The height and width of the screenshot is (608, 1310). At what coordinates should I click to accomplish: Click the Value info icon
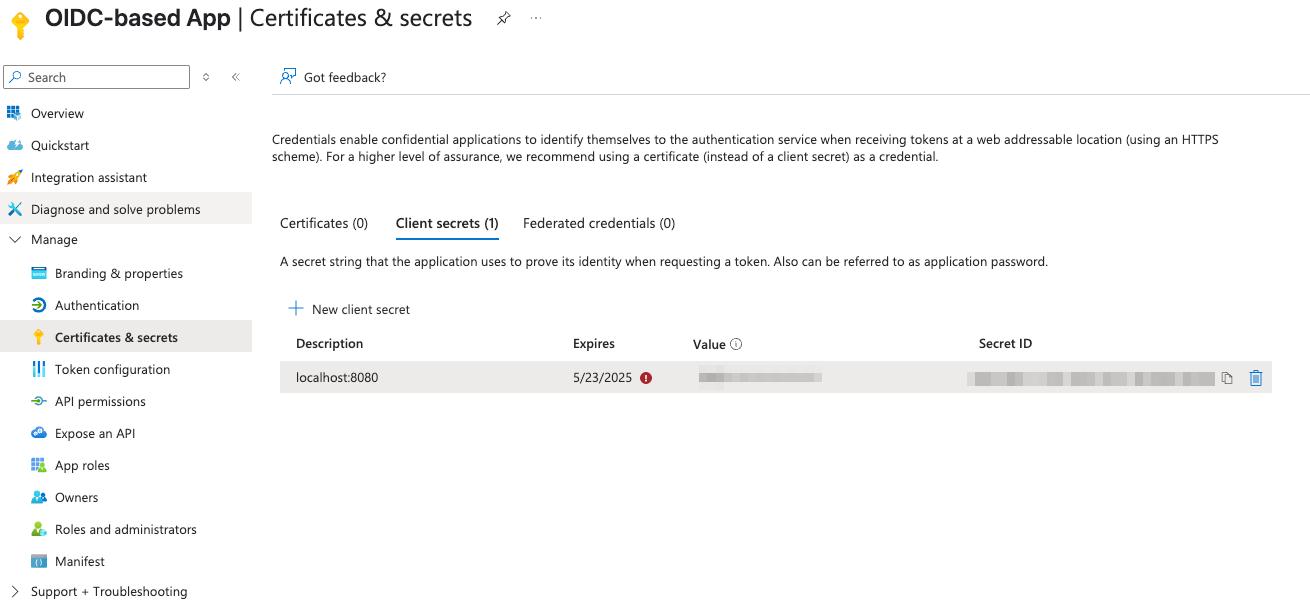point(736,344)
